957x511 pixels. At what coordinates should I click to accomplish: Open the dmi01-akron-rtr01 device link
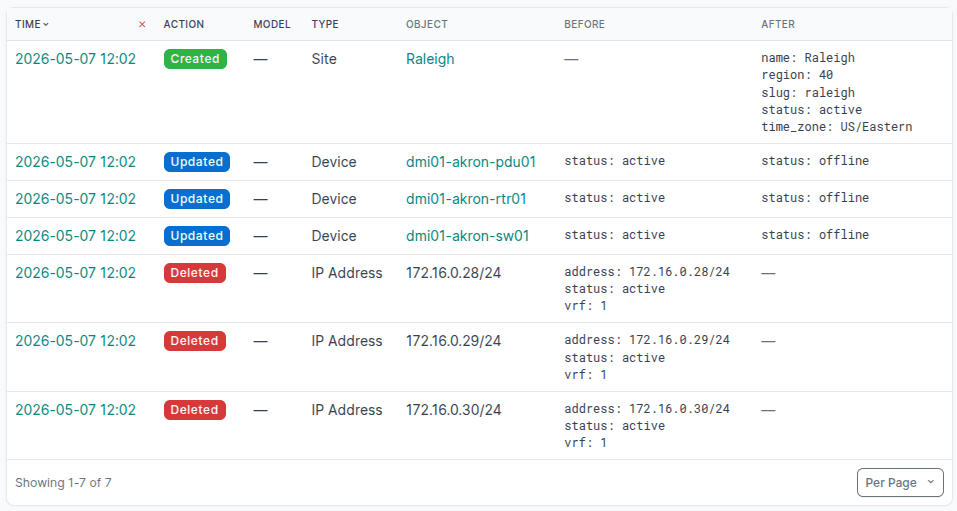(x=466, y=199)
